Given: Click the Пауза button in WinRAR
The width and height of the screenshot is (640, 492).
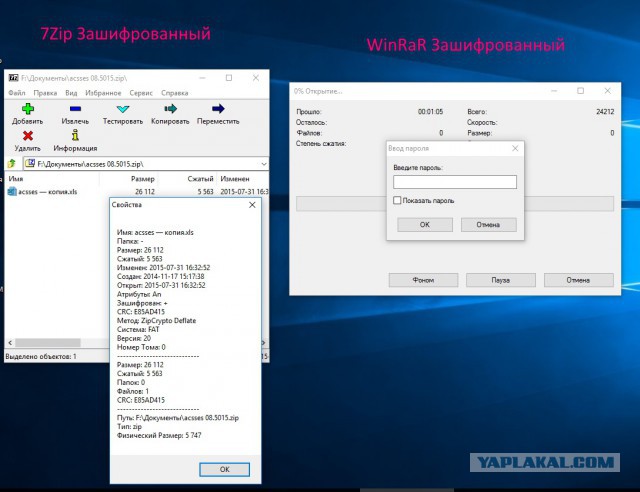Looking at the screenshot, I should point(501,280).
